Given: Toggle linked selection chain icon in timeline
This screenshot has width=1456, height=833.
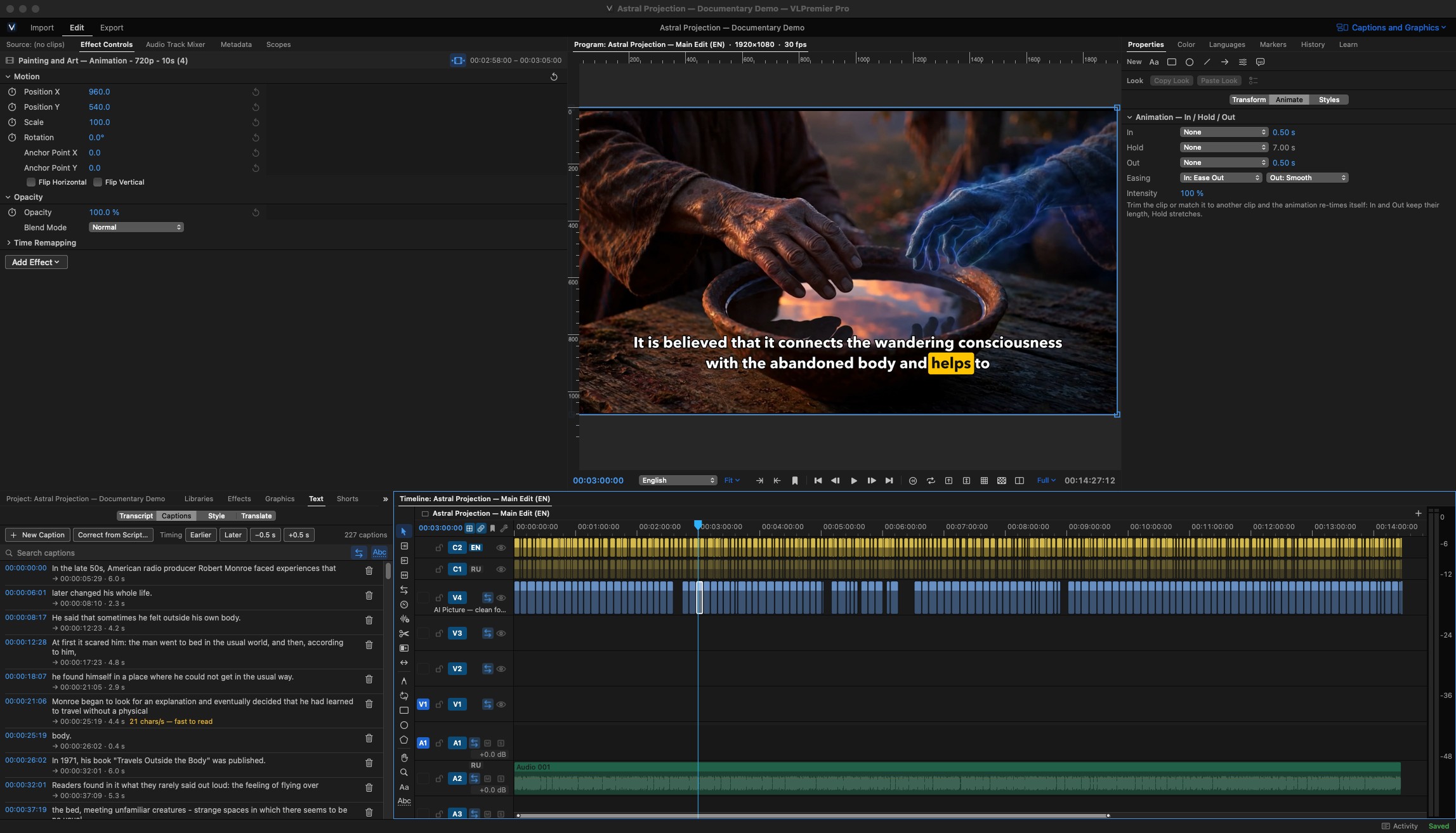Looking at the screenshot, I should point(481,528).
